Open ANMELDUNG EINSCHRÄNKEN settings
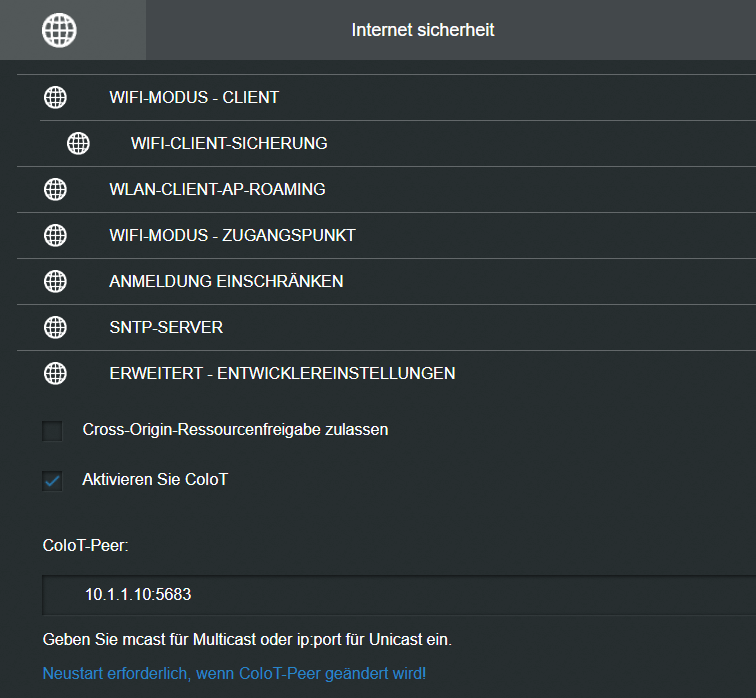Screen dimensions: 756x698 tap(386, 282)
